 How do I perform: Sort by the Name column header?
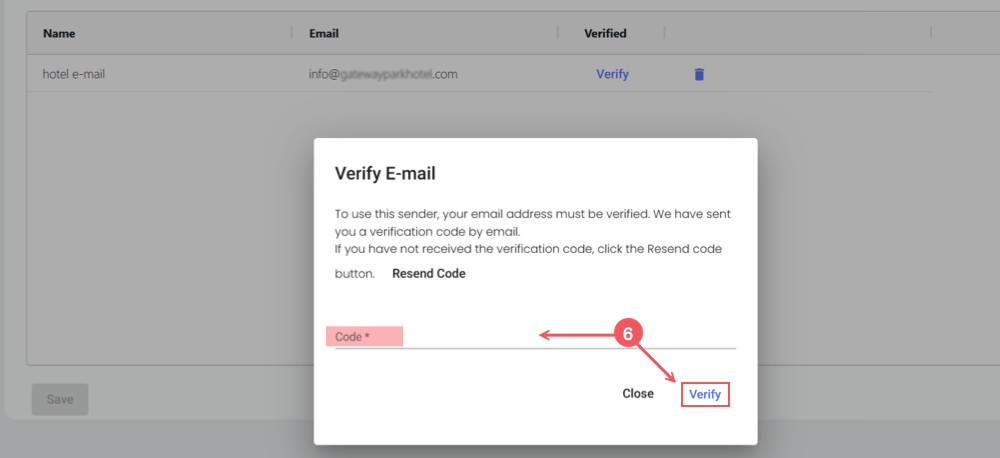tap(59, 33)
